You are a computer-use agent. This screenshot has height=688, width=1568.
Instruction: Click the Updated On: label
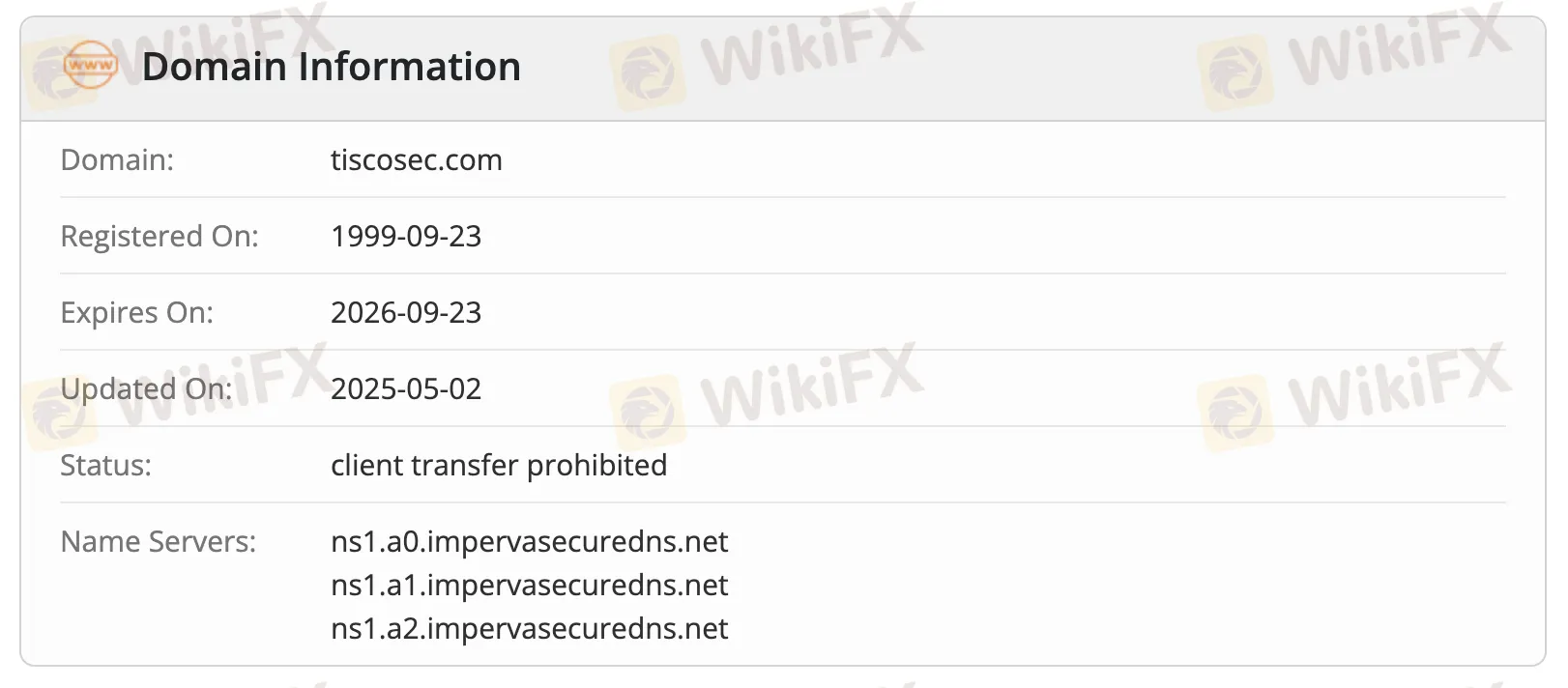[x=146, y=388]
